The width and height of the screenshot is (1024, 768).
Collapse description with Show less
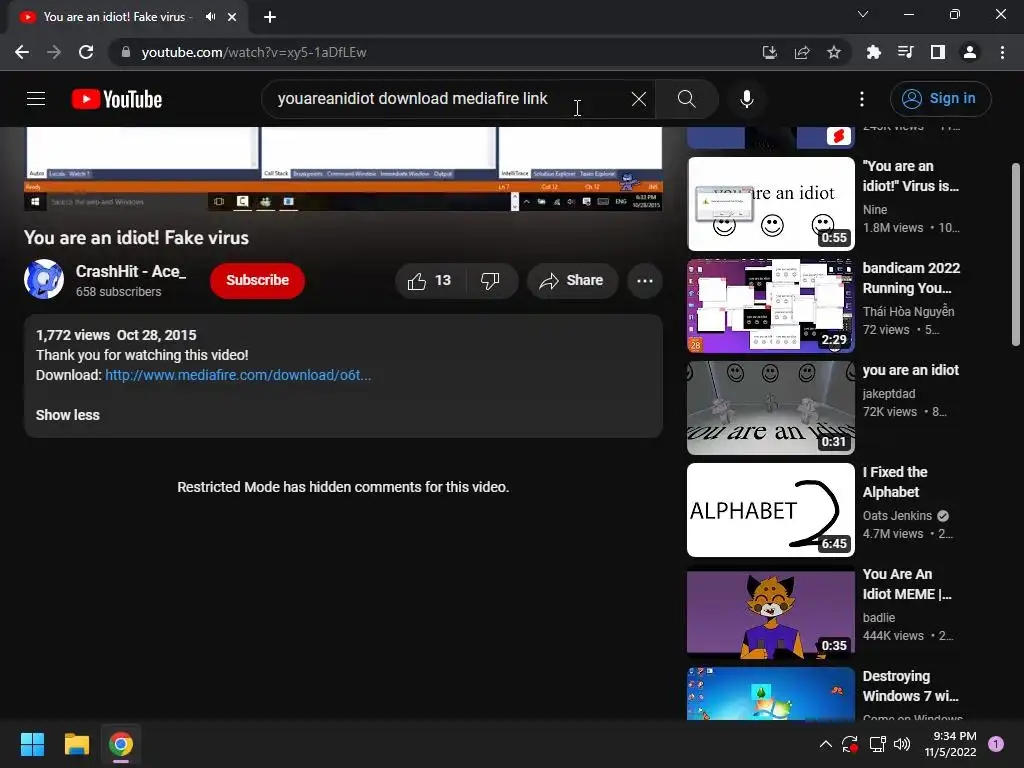[x=68, y=415]
